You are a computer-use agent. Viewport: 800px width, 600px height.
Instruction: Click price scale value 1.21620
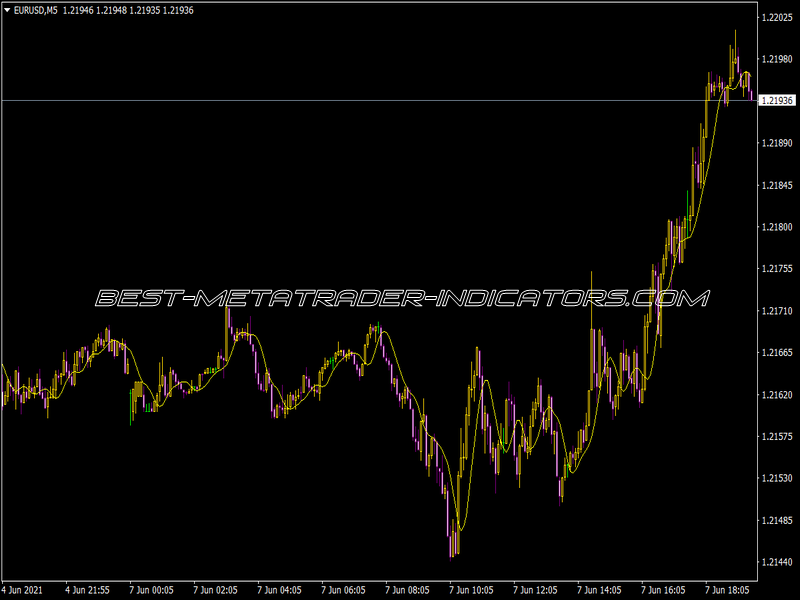click(x=777, y=395)
